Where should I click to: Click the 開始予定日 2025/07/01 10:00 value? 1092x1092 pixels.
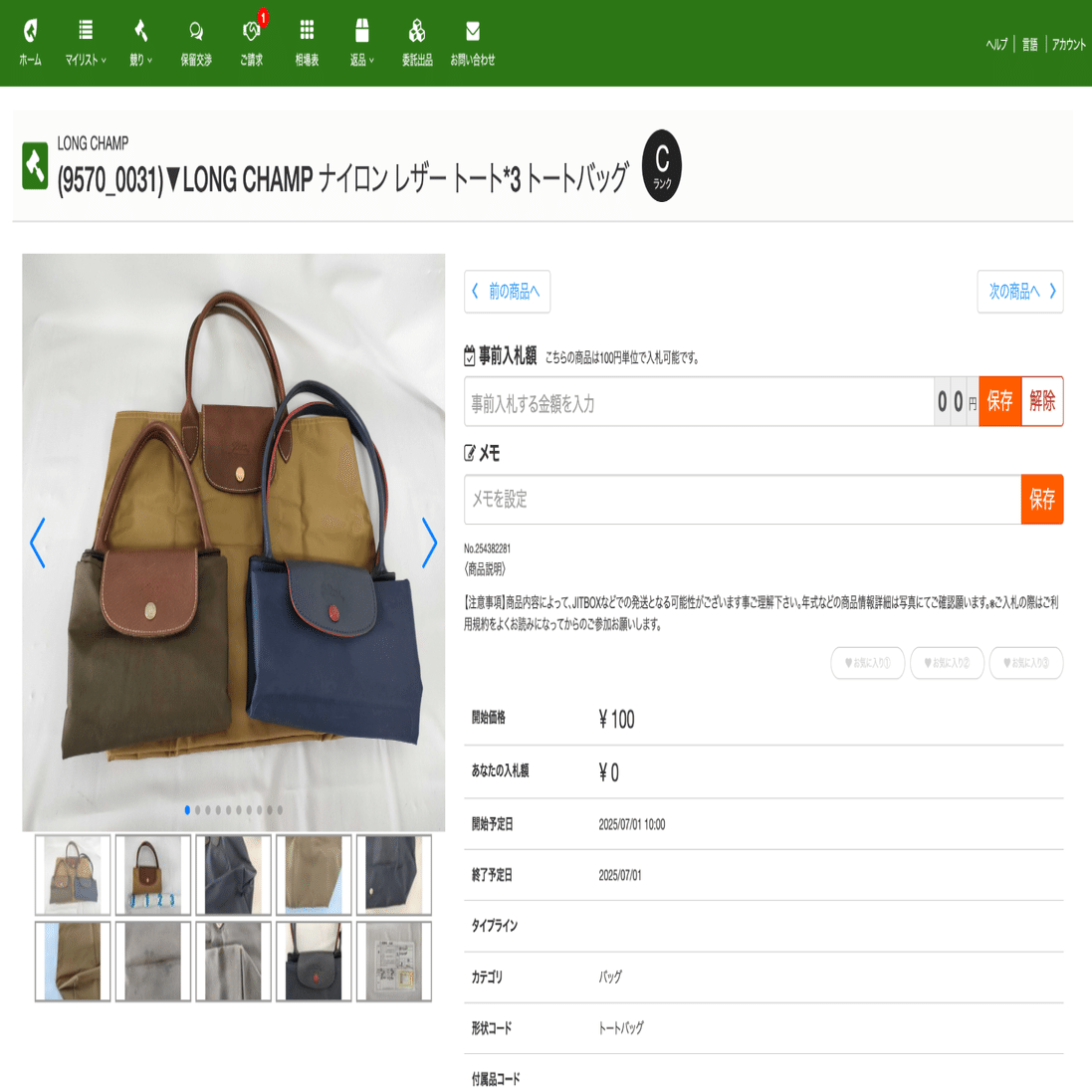click(x=632, y=824)
